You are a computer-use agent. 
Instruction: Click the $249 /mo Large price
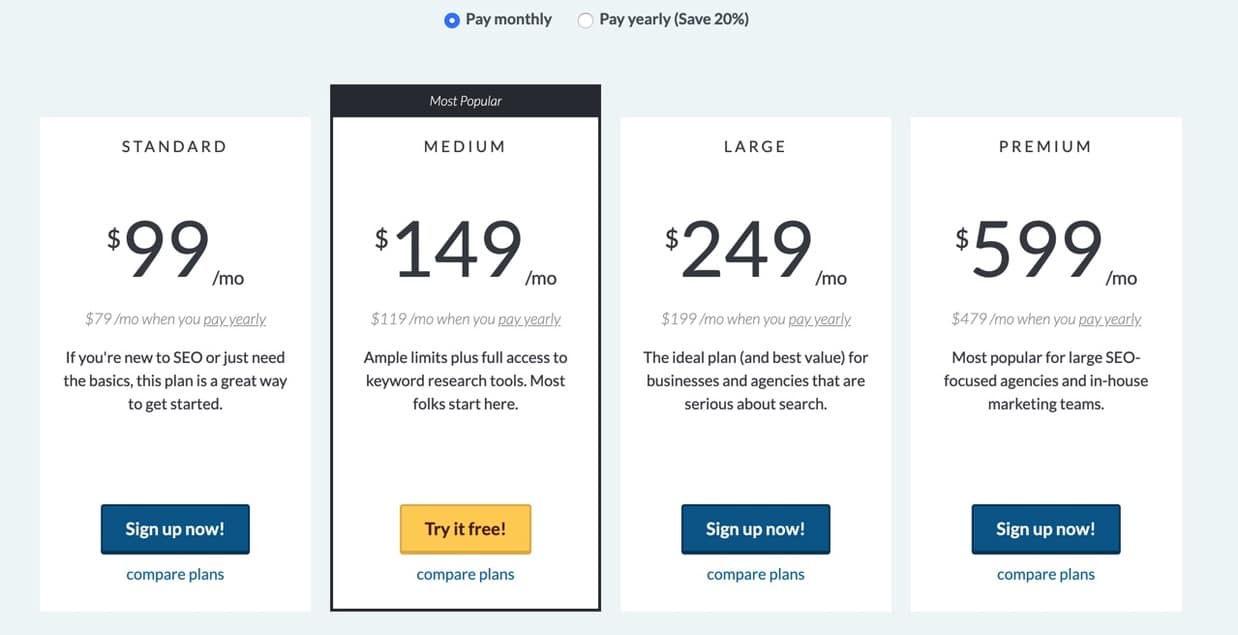[755, 251]
